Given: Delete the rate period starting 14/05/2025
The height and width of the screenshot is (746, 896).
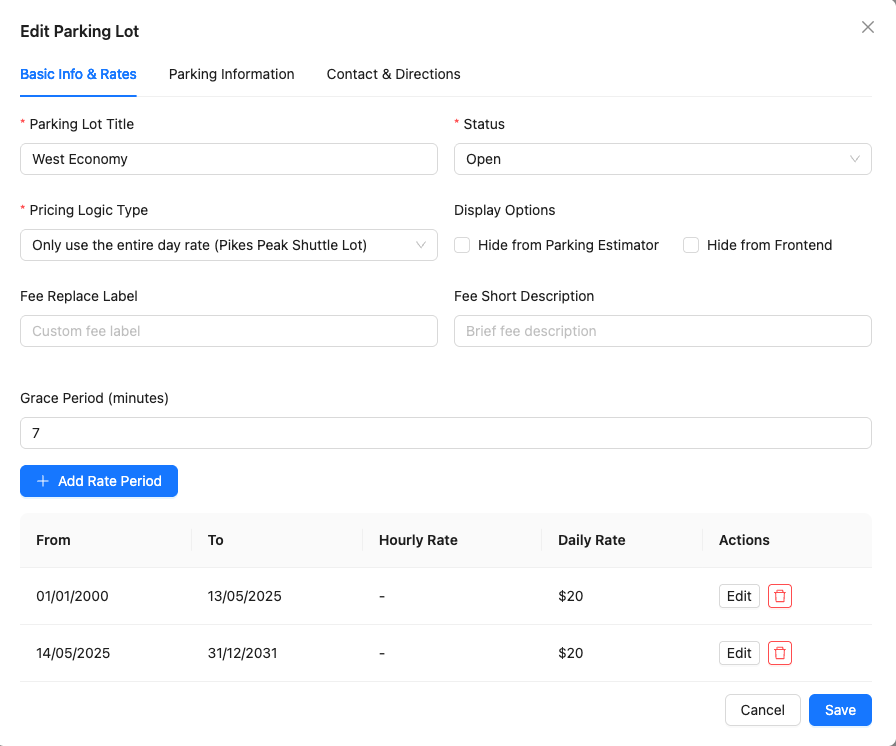Looking at the screenshot, I should tap(780, 653).
